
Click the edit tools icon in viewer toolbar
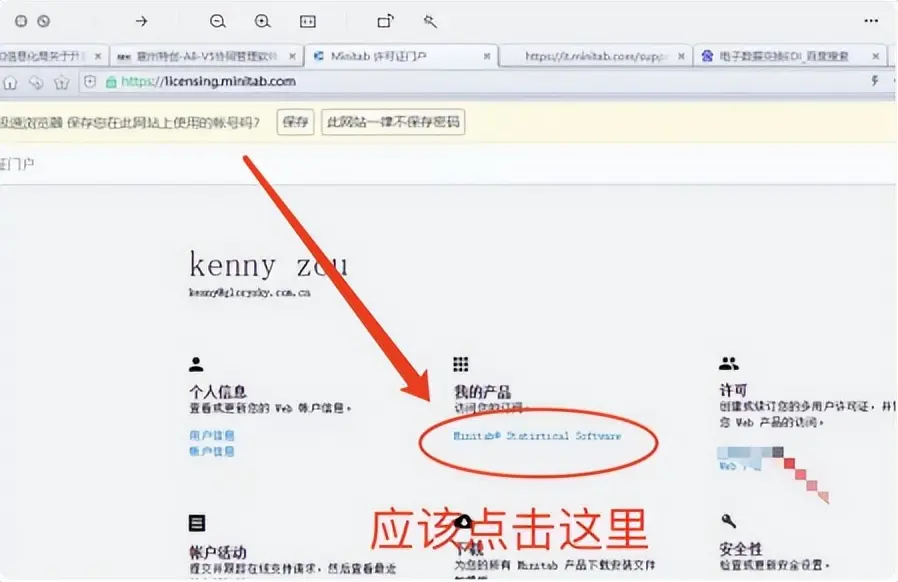430,21
